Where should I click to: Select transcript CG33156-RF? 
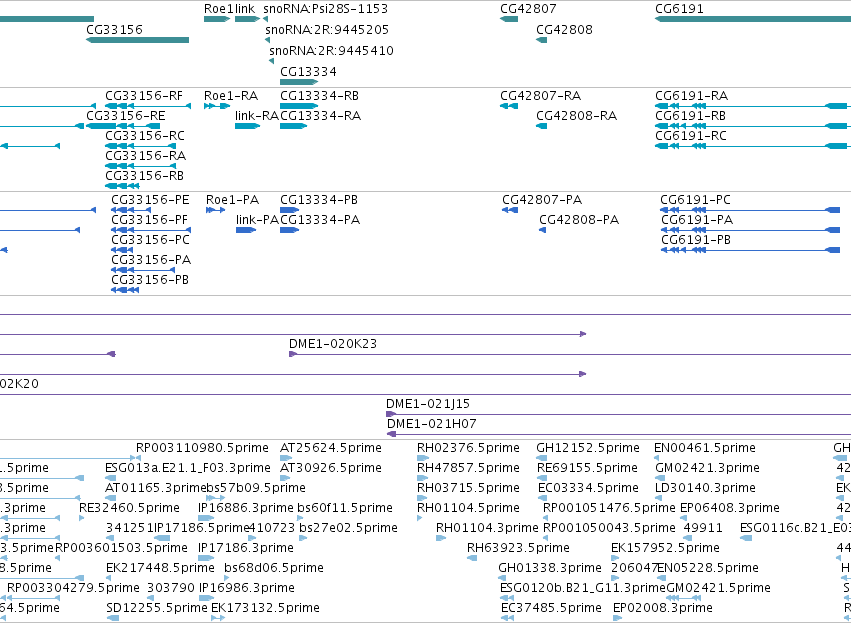click(144, 96)
